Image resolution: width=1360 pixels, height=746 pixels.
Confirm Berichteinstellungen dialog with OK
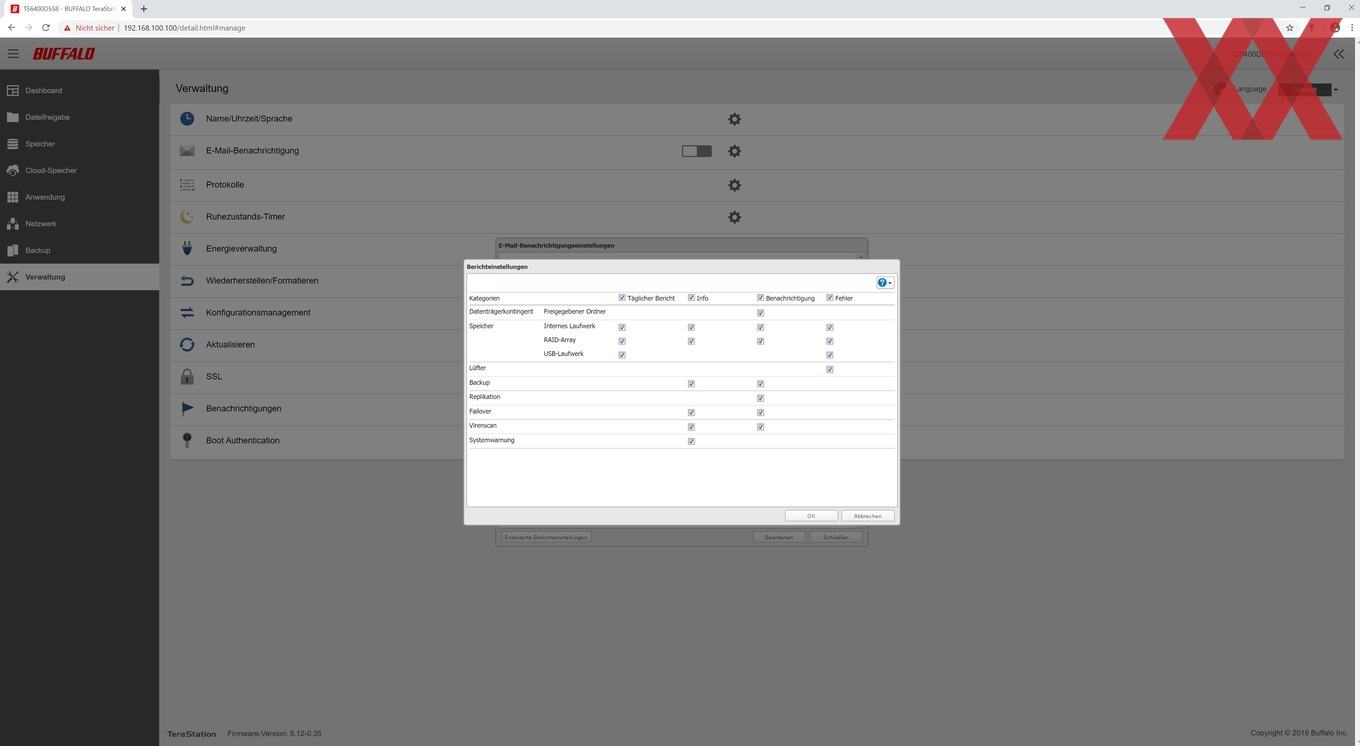(811, 516)
